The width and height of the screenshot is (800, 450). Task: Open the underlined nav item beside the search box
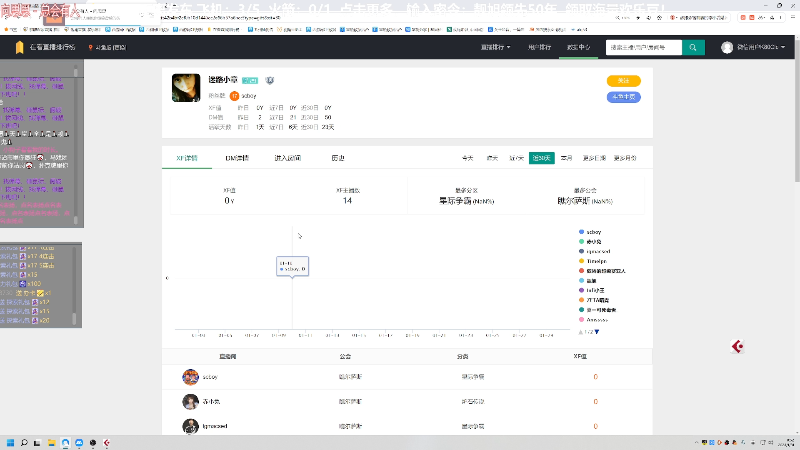pyautogui.click(x=579, y=47)
